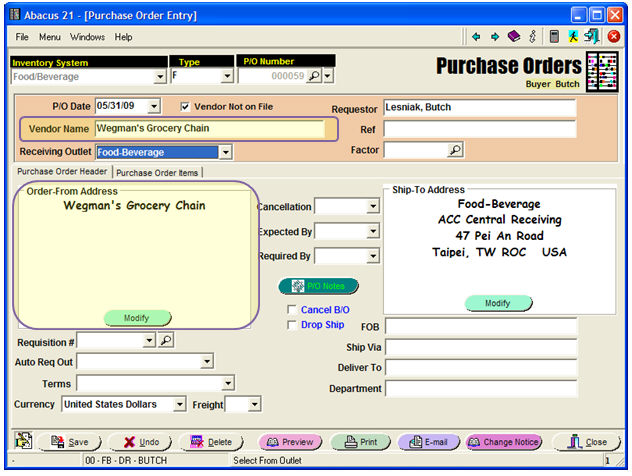Open the Windows menu

pyautogui.click(x=87, y=37)
